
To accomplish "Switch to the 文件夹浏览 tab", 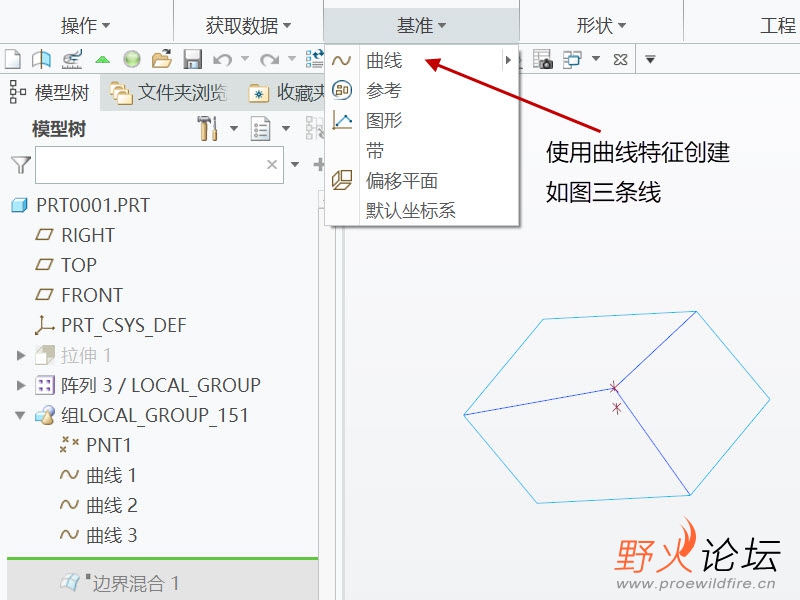I will 168,93.
